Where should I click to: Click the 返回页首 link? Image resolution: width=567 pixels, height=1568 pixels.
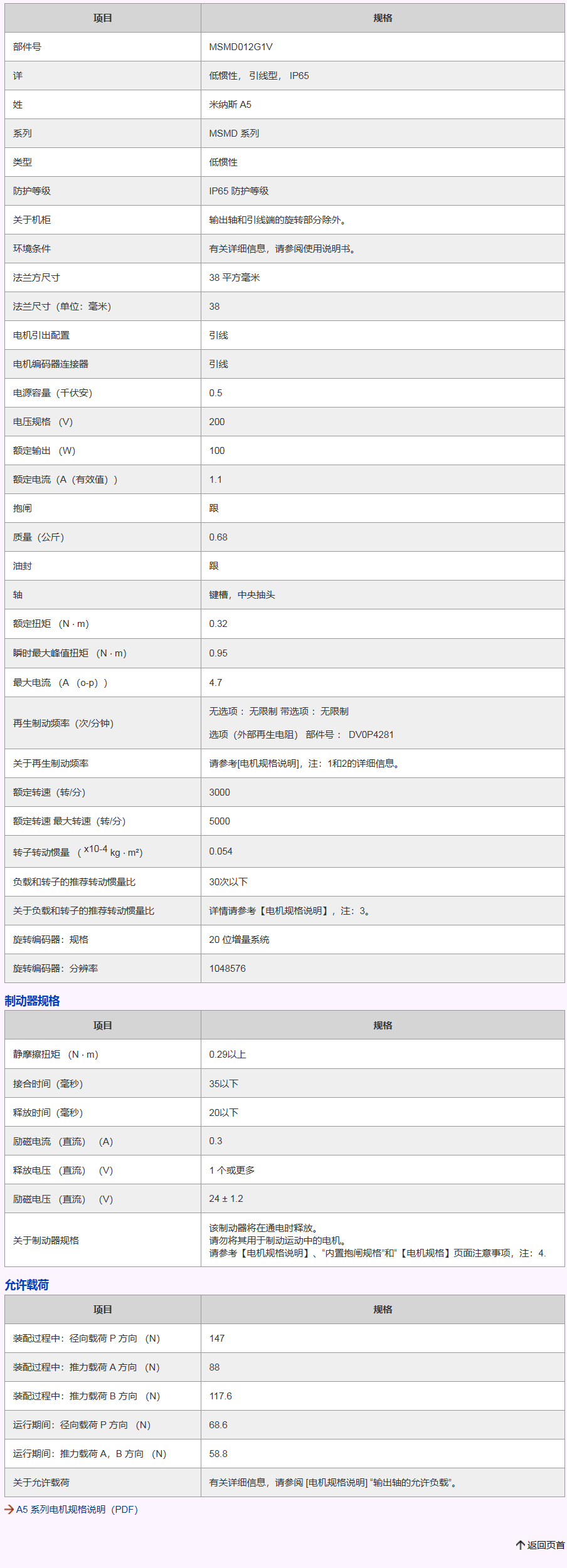point(546,1545)
